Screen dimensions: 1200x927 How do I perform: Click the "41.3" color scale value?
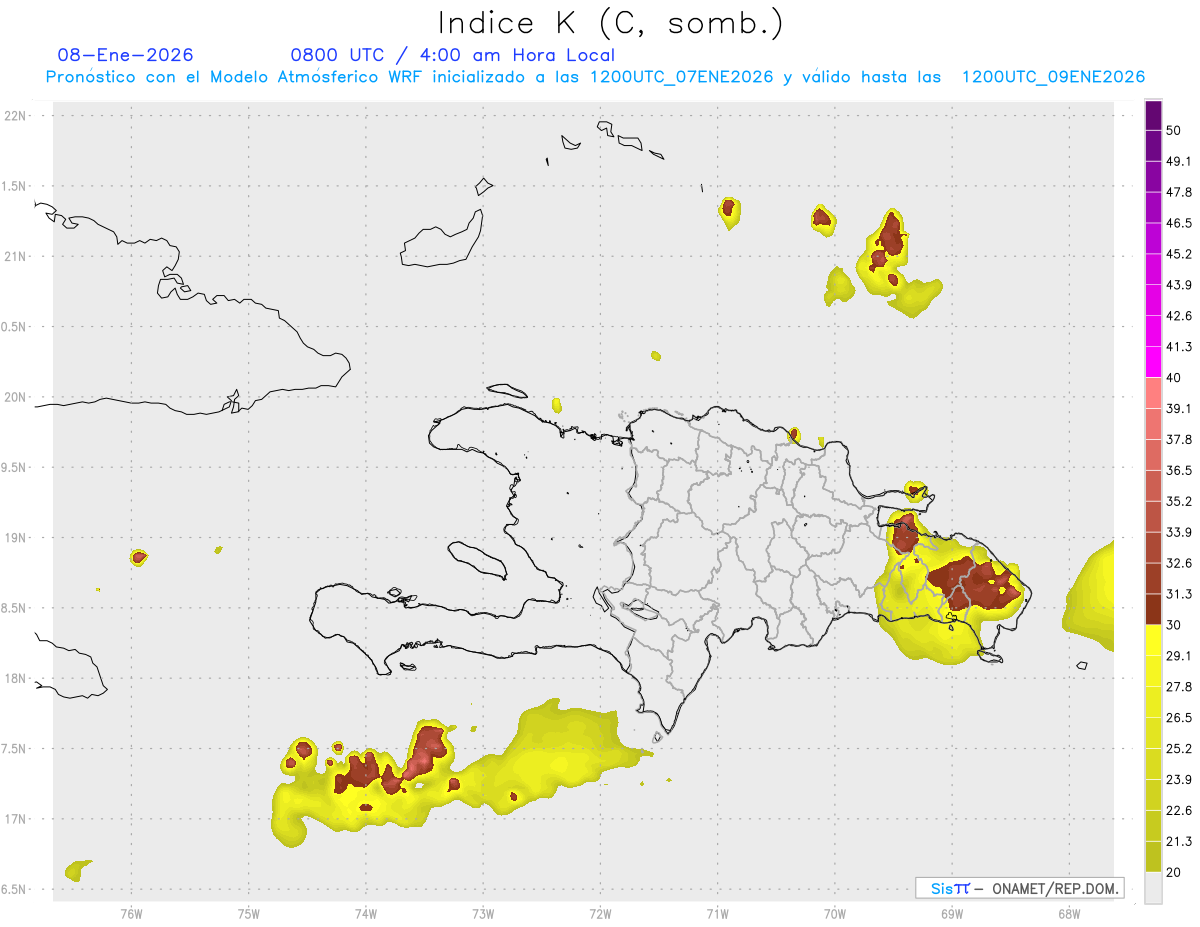[1179, 347]
